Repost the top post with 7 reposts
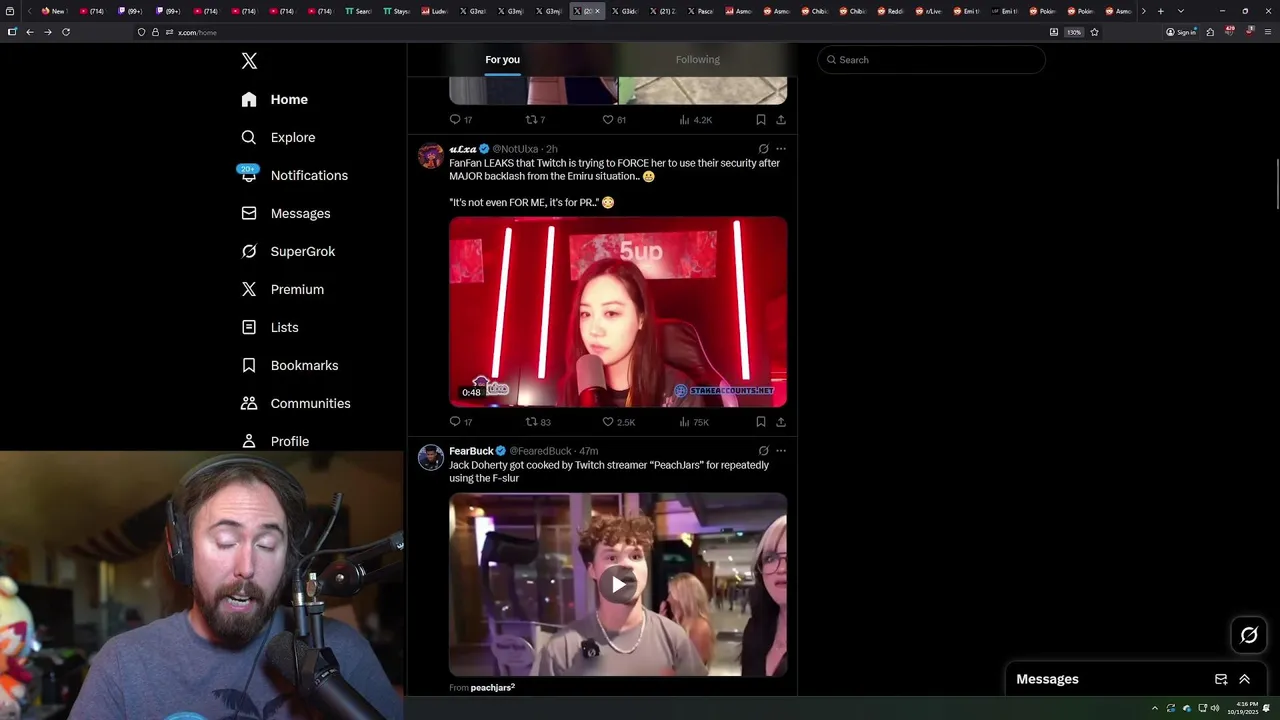Viewport: 1280px width, 720px height. pos(536,120)
